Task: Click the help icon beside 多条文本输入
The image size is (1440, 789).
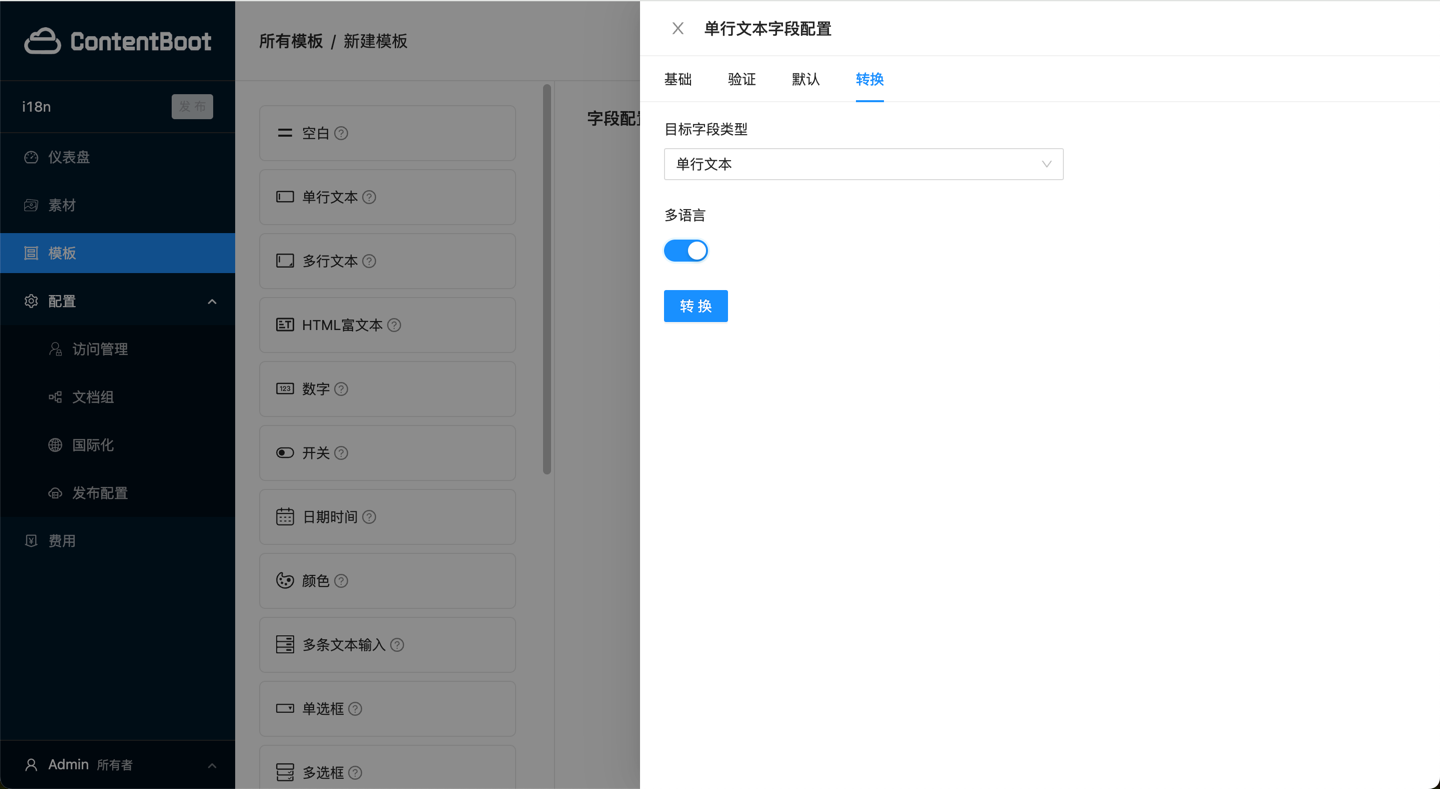Action: coord(397,645)
